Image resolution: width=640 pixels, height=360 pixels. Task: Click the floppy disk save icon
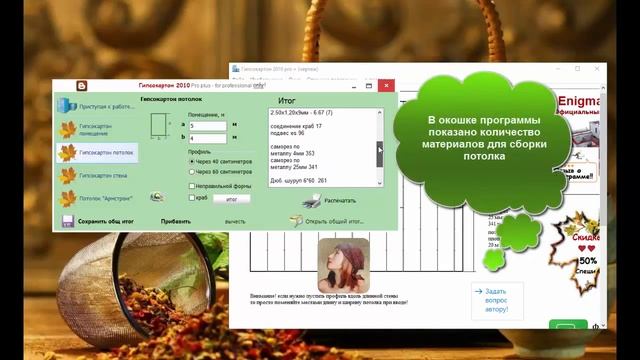click(68, 221)
